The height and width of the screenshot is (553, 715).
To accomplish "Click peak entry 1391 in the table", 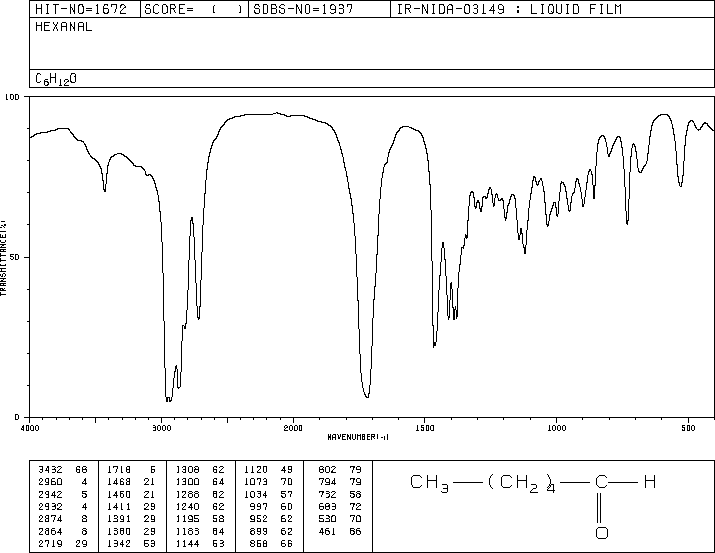I will coord(119,519).
